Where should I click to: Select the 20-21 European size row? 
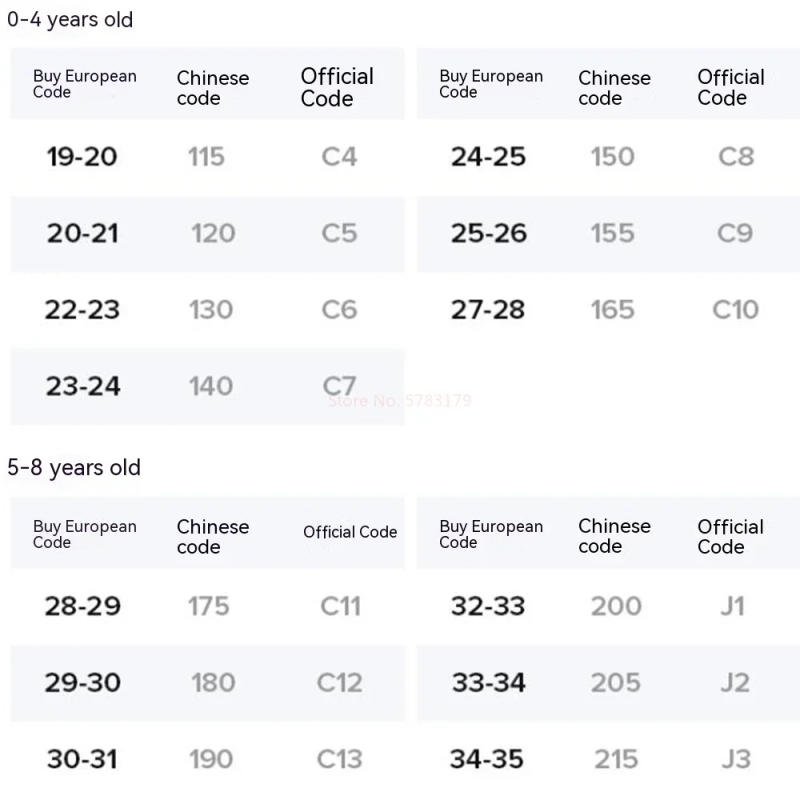click(x=82, y=234)
